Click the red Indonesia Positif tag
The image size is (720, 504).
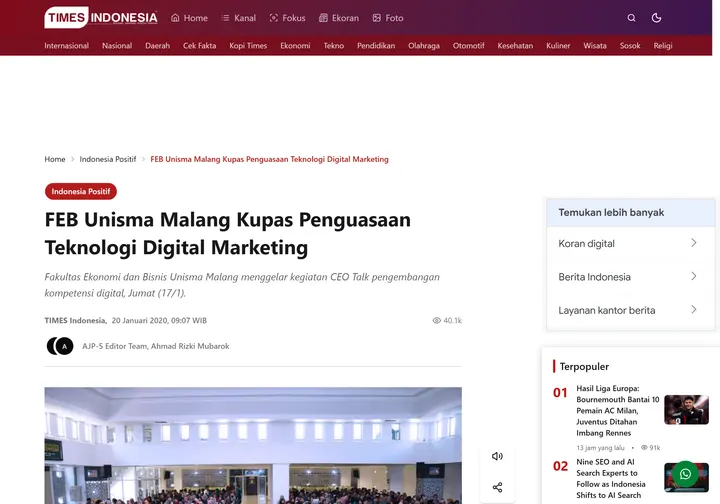[81, 191]
